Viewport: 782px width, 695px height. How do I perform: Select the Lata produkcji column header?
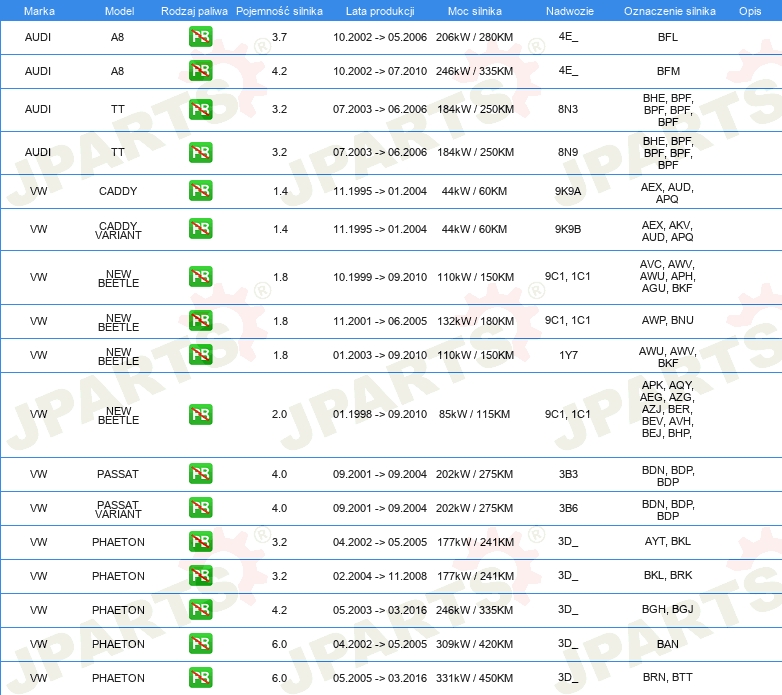tap(379, 10)
